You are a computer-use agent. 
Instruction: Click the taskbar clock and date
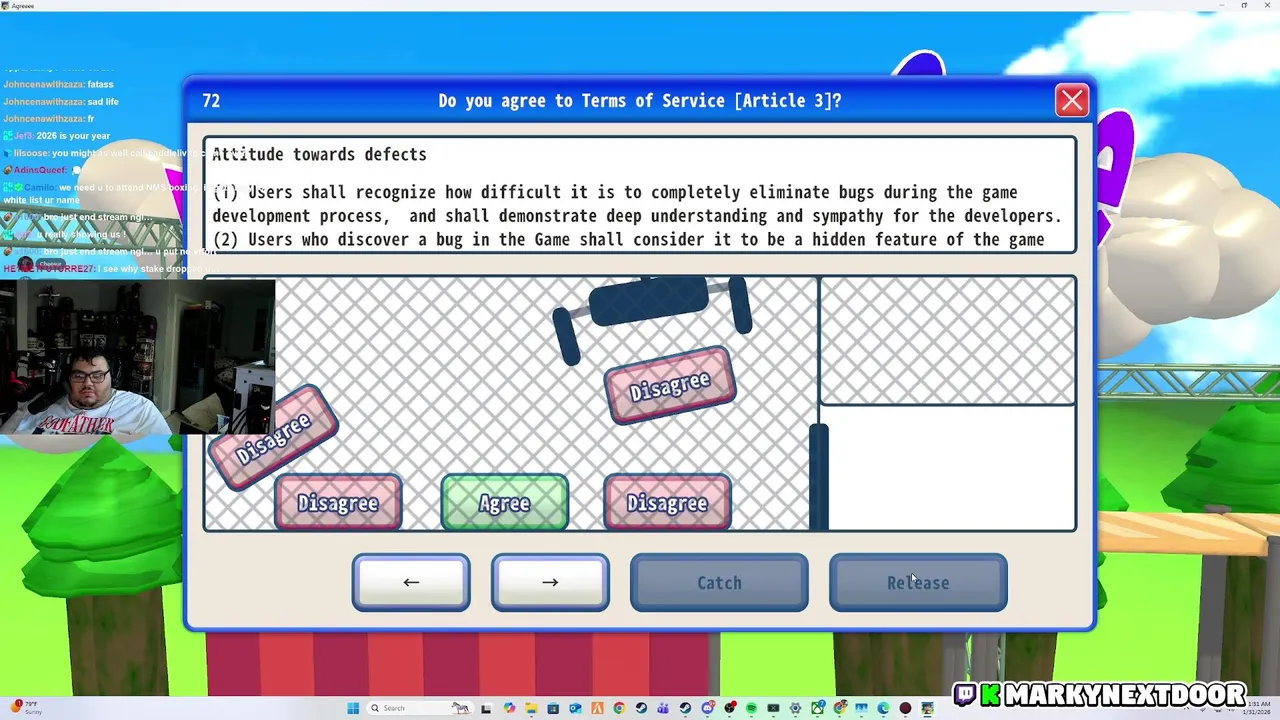1258,708
